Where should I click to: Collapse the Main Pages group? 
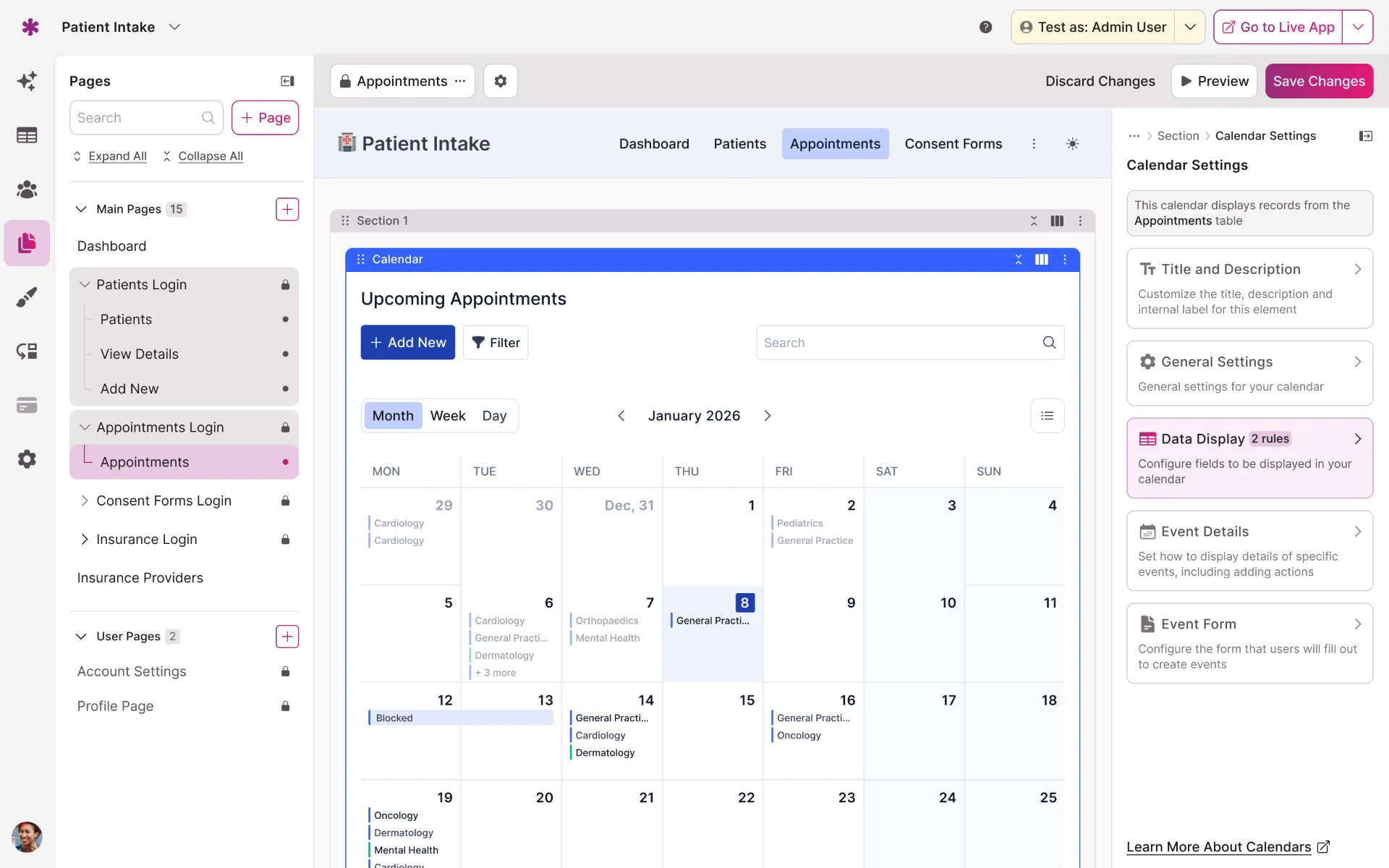point(81,209)
